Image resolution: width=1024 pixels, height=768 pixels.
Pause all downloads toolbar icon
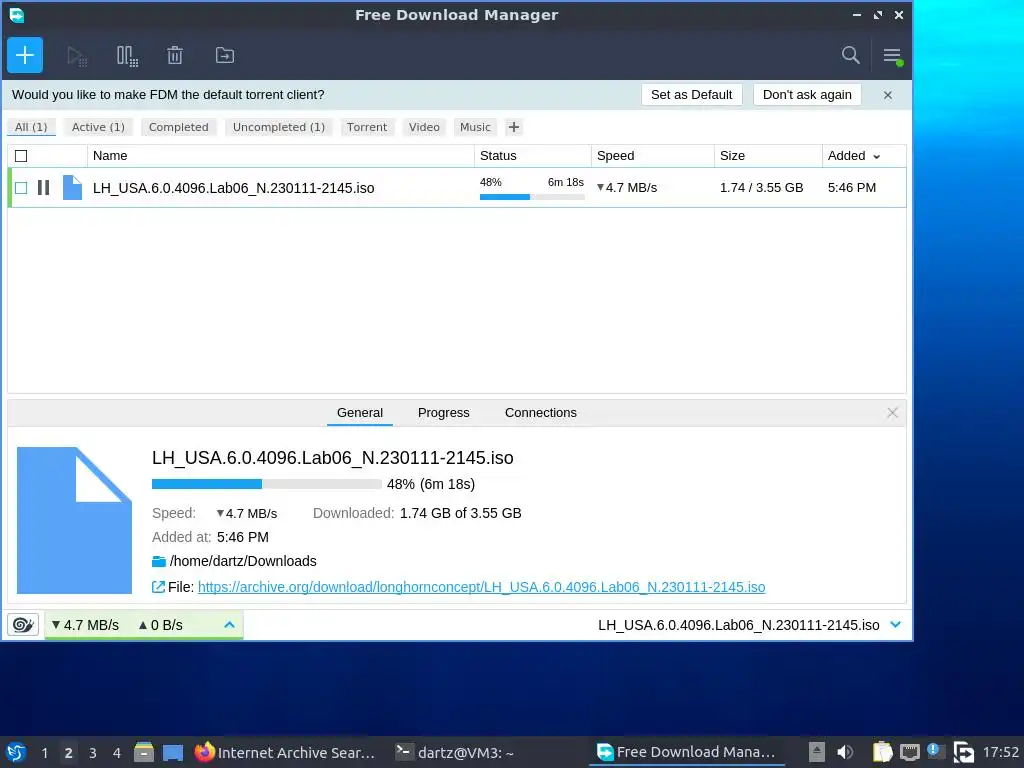coord(127,56)
